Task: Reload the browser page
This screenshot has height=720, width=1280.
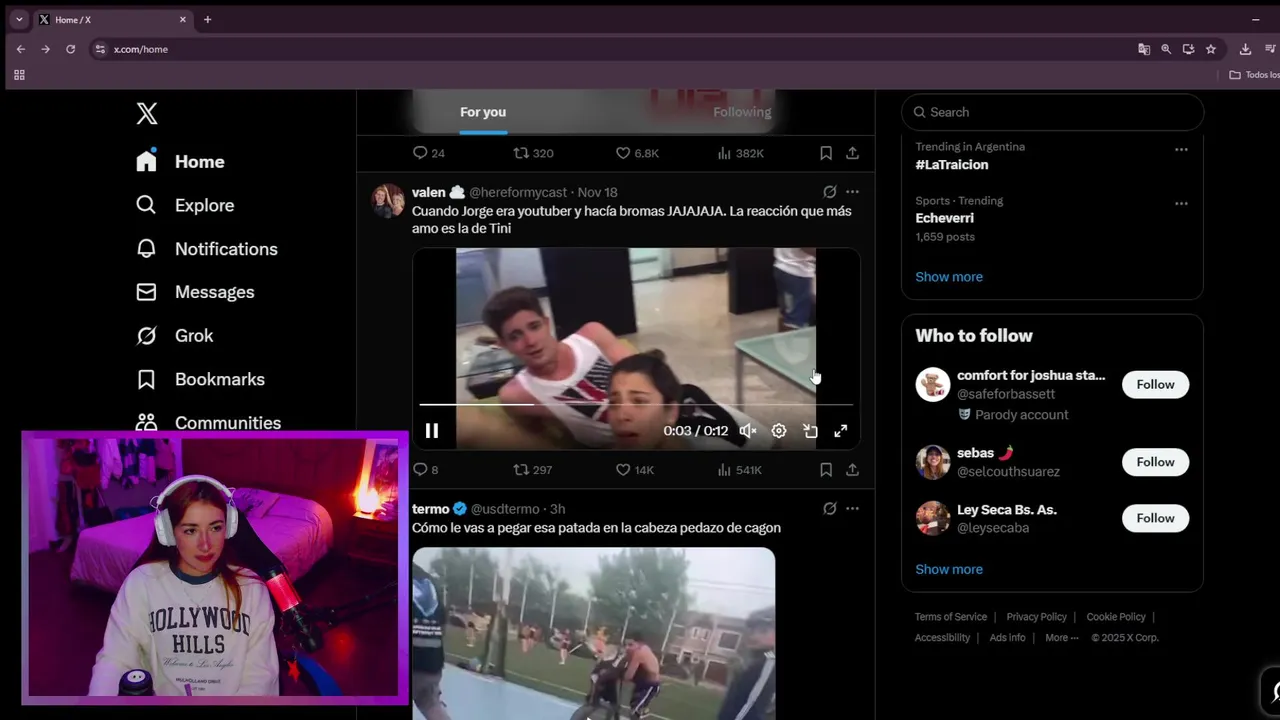Action: (x=70, y=49)
